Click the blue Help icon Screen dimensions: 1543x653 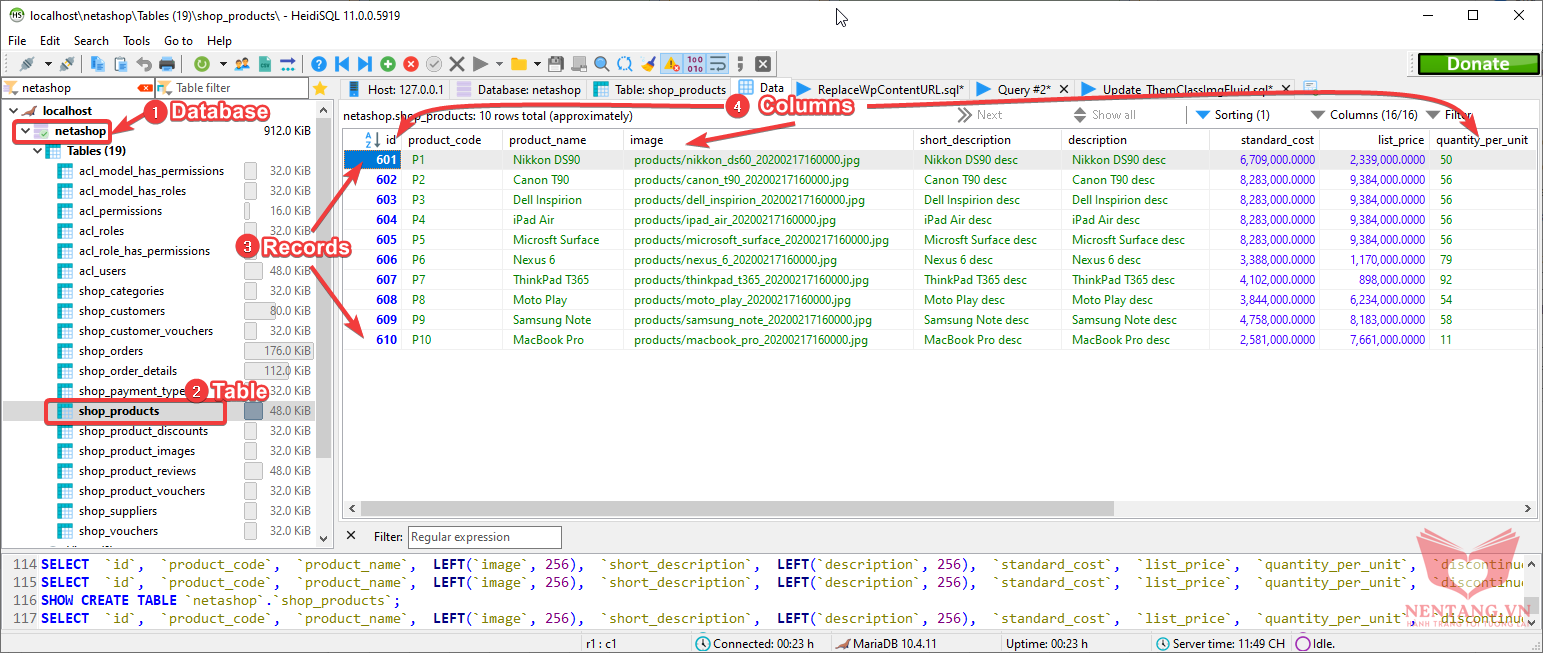tap(319, 64)
